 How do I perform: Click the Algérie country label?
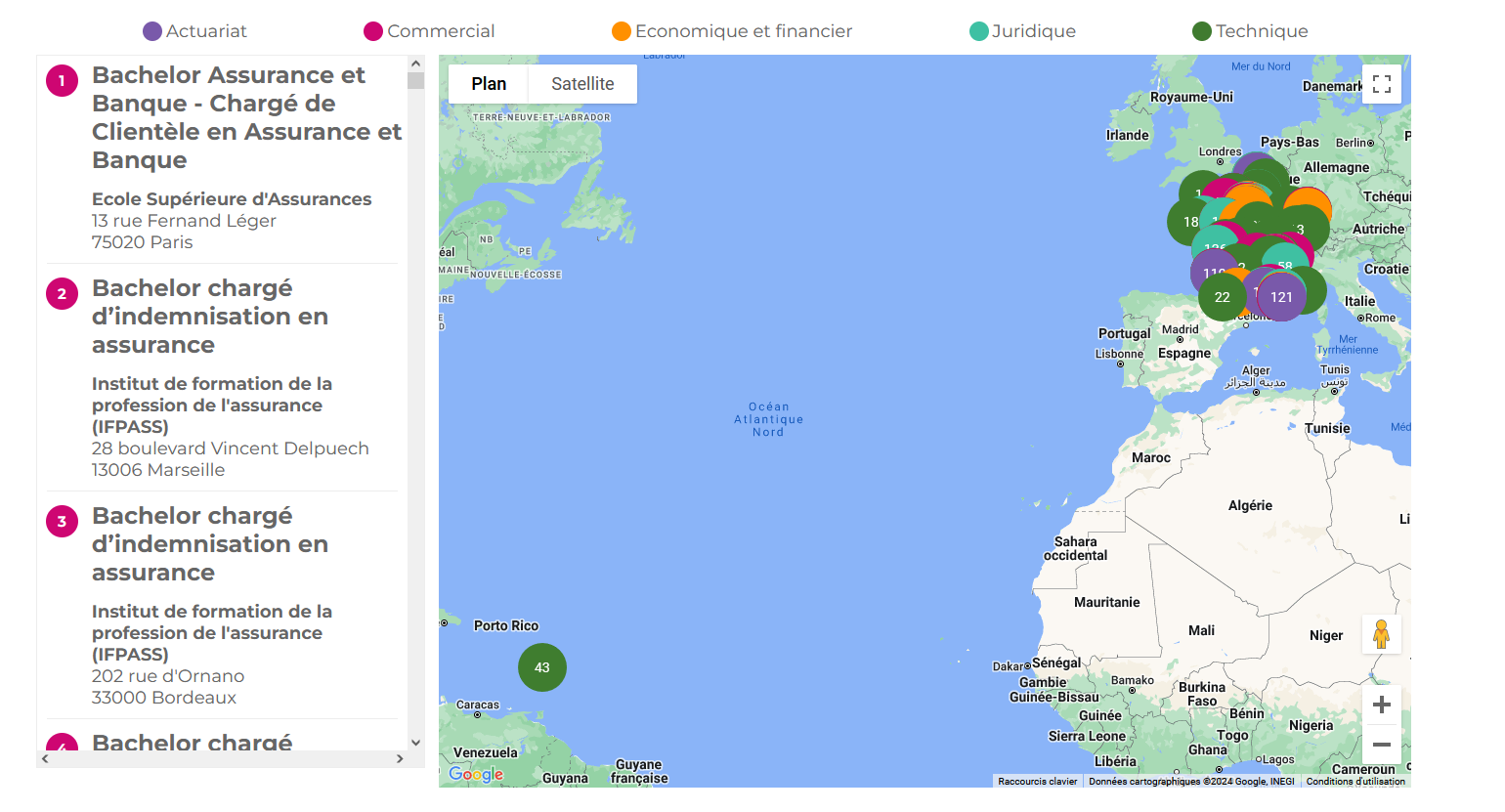(x=1250, y=505)
